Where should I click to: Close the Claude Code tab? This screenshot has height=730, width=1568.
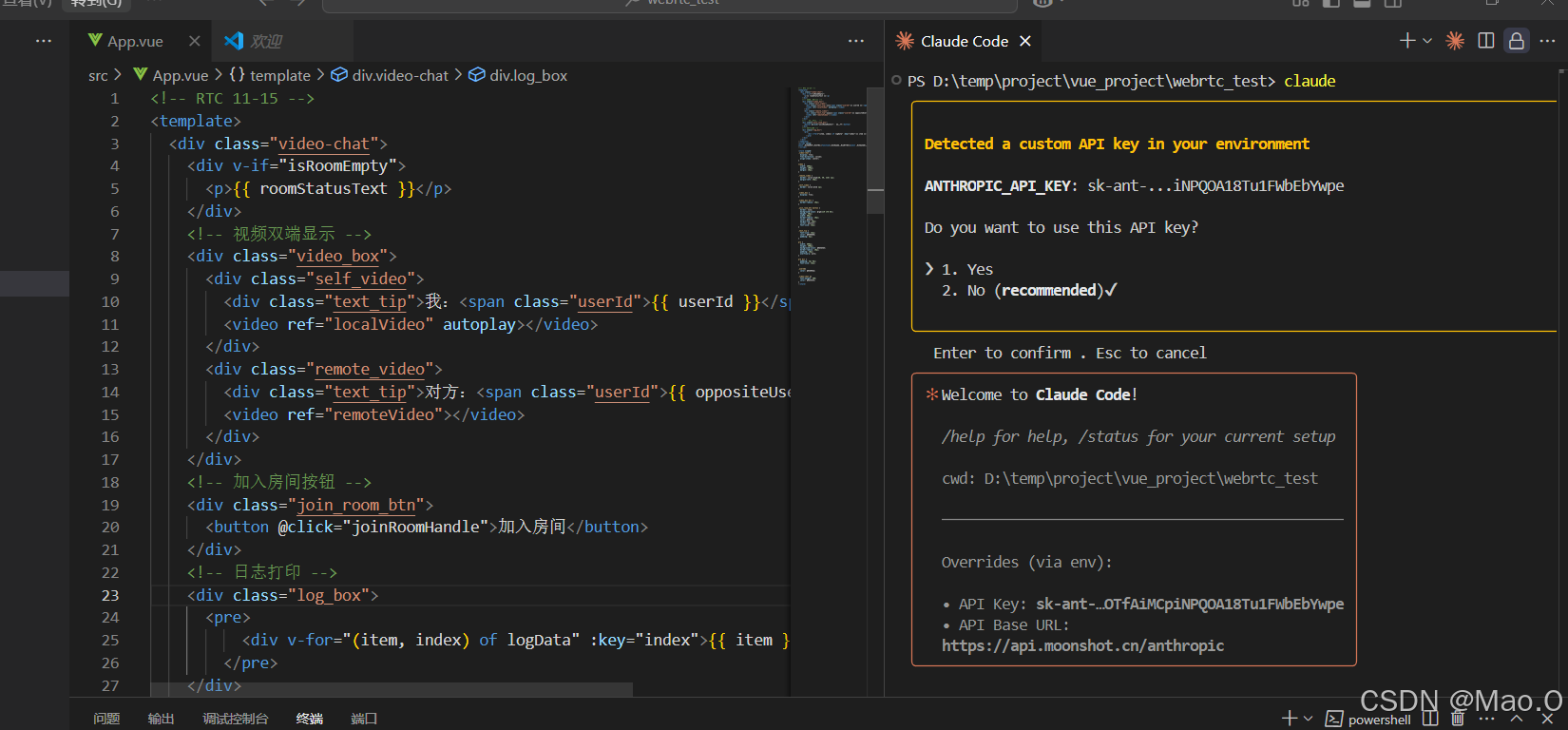1025,41
